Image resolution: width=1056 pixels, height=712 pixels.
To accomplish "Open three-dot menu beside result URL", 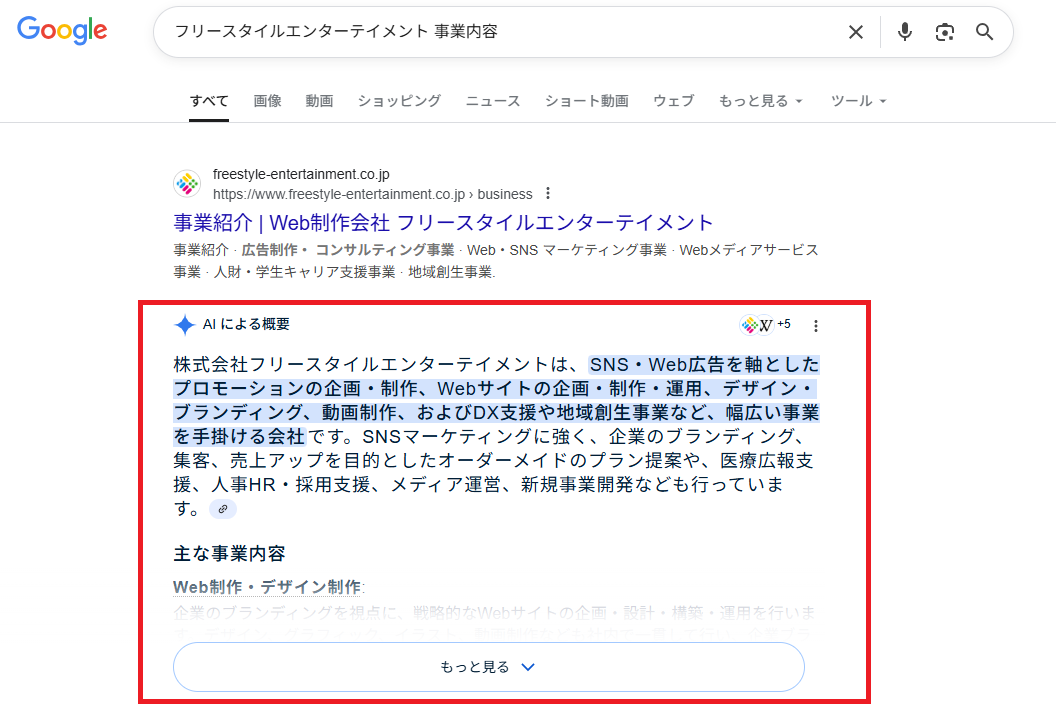I will coord(547,194).
